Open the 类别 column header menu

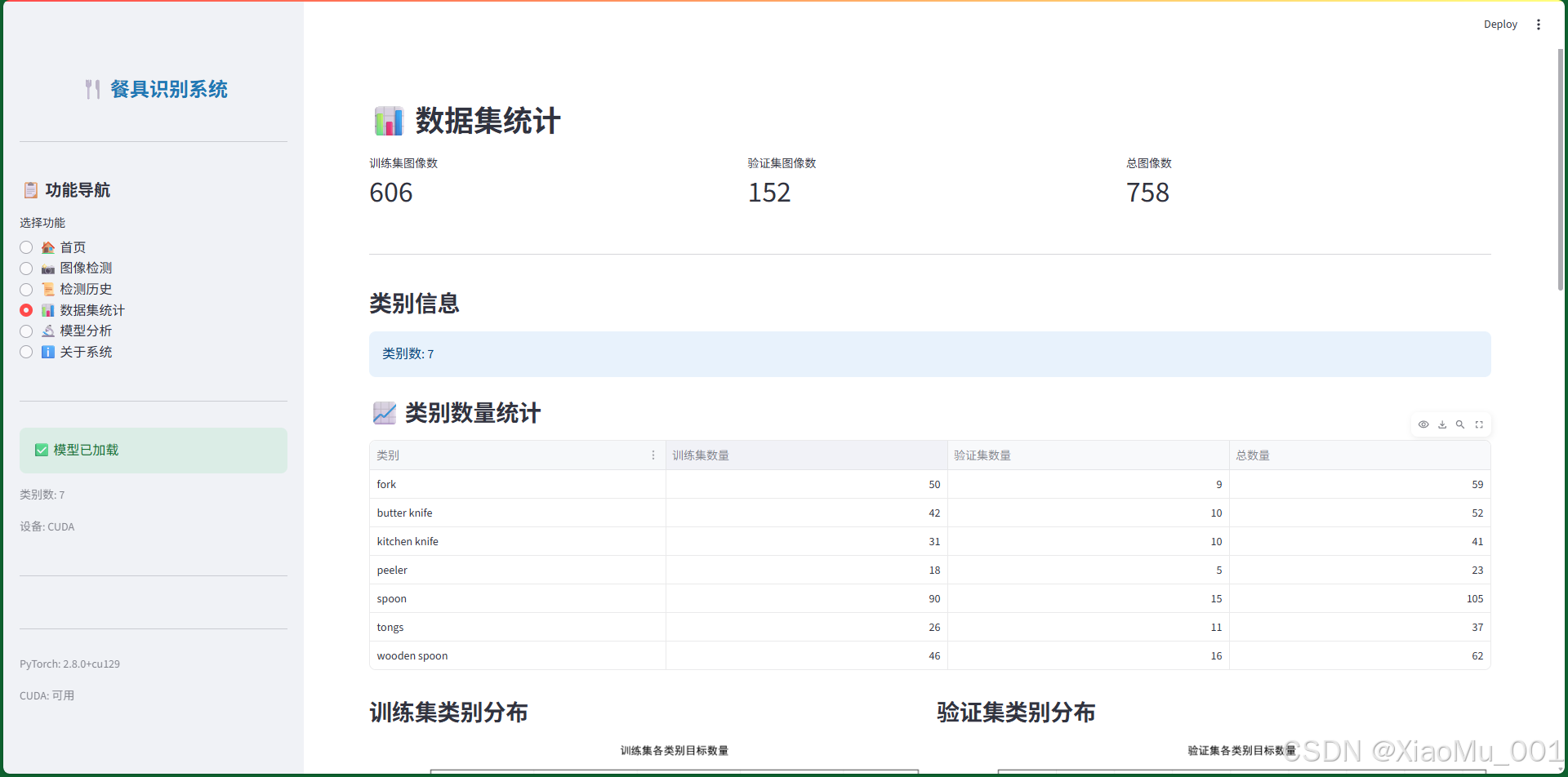click(653, 455)
